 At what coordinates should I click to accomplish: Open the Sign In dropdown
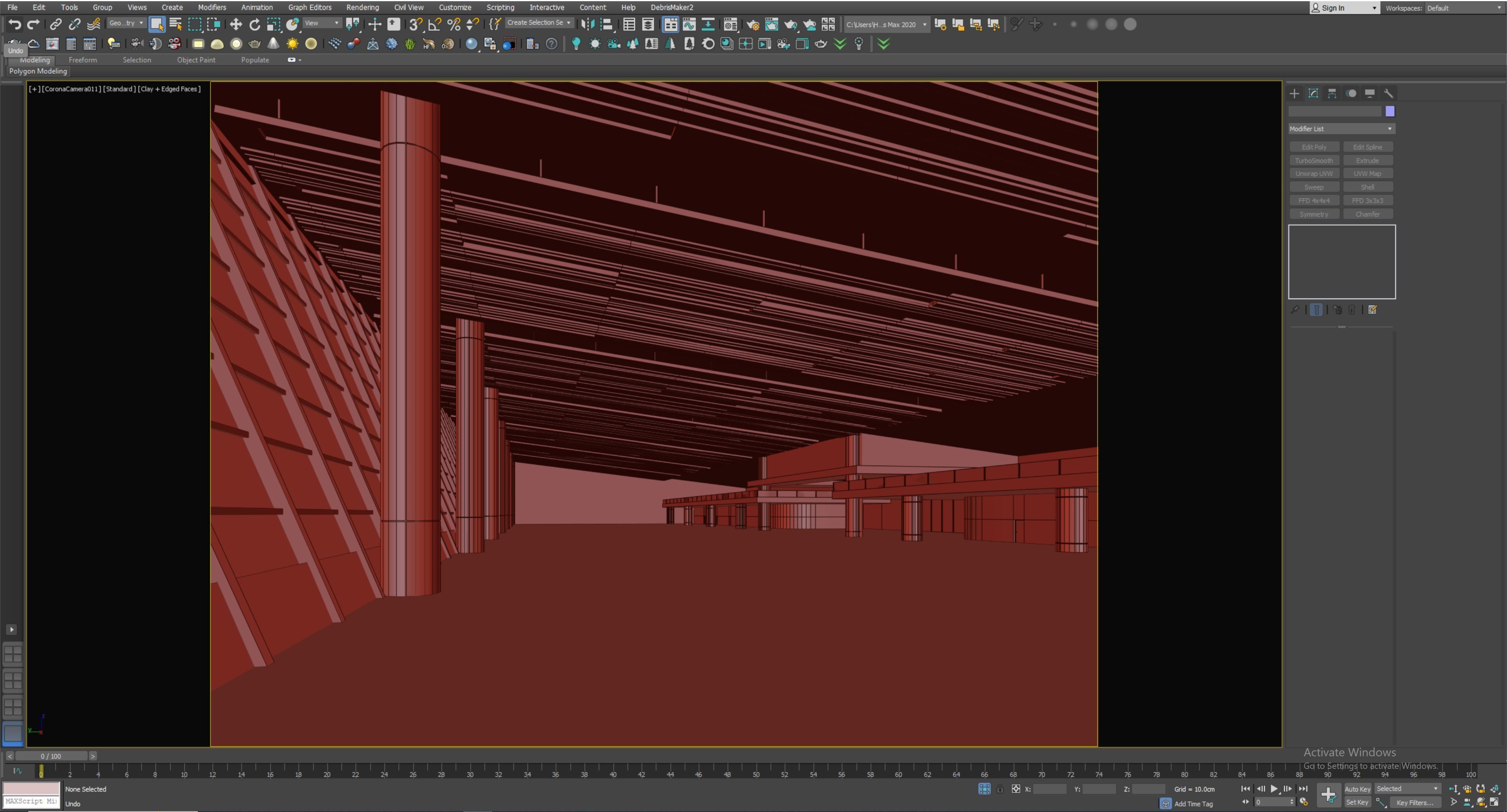pos(1345,7)
